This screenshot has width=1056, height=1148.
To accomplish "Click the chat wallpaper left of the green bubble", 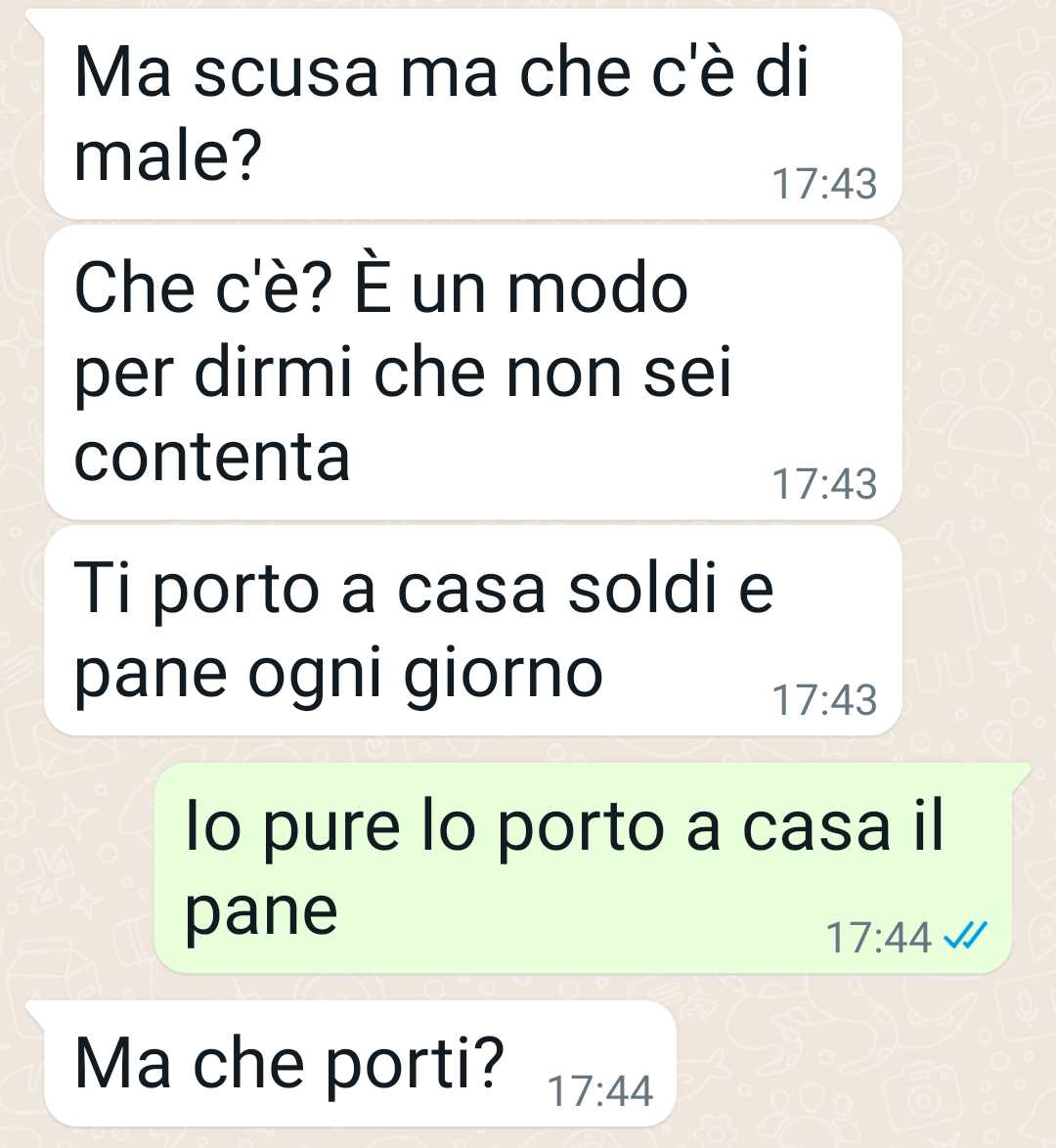I will tap(77, 868).
